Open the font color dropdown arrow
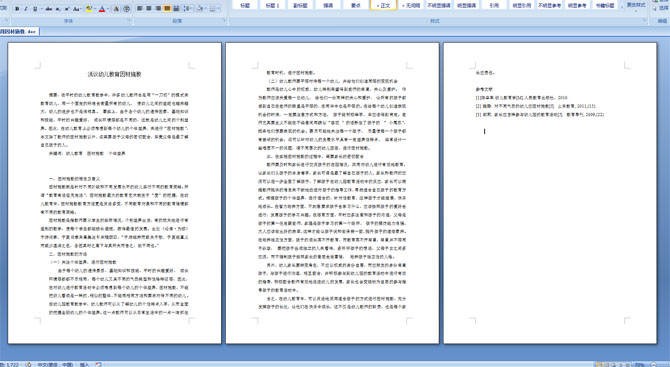 click(108, 9)
